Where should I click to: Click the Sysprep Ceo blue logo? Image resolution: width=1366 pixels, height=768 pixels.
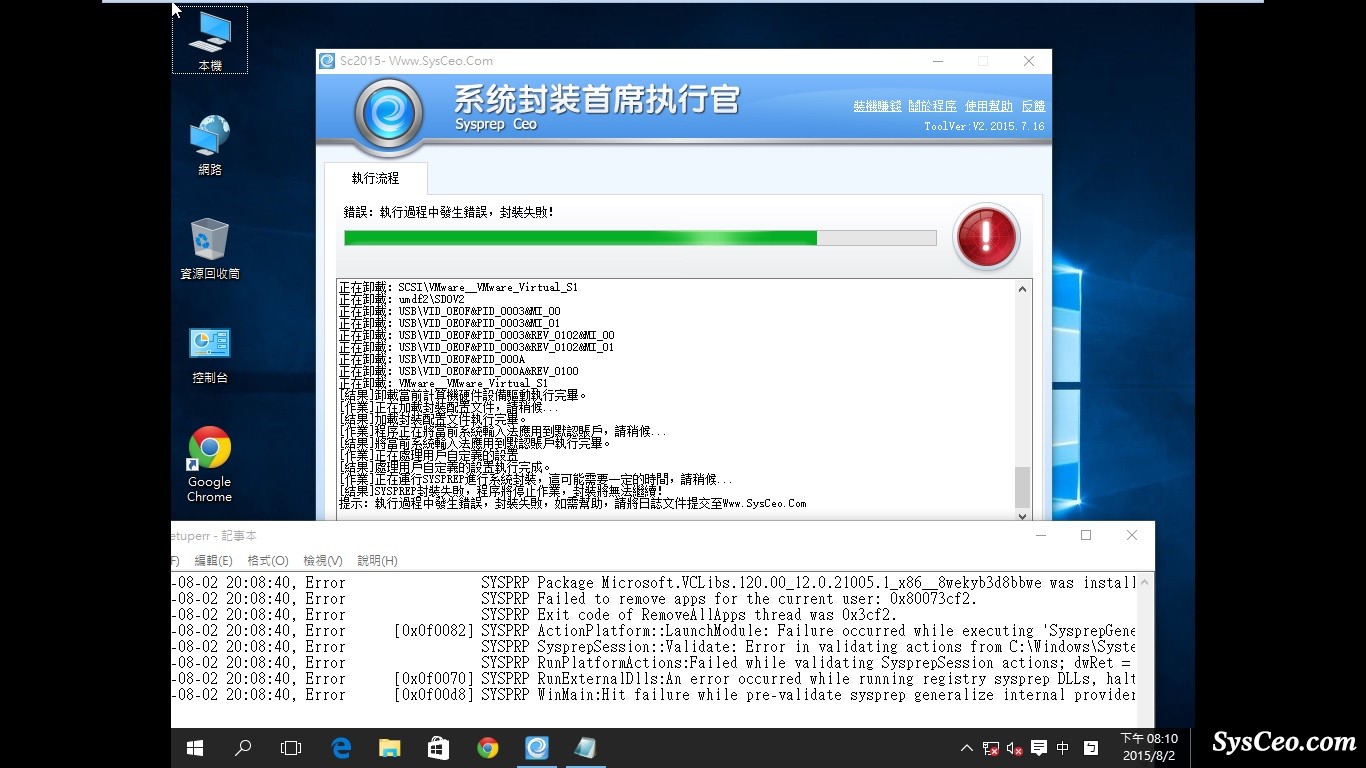(389, 115)
